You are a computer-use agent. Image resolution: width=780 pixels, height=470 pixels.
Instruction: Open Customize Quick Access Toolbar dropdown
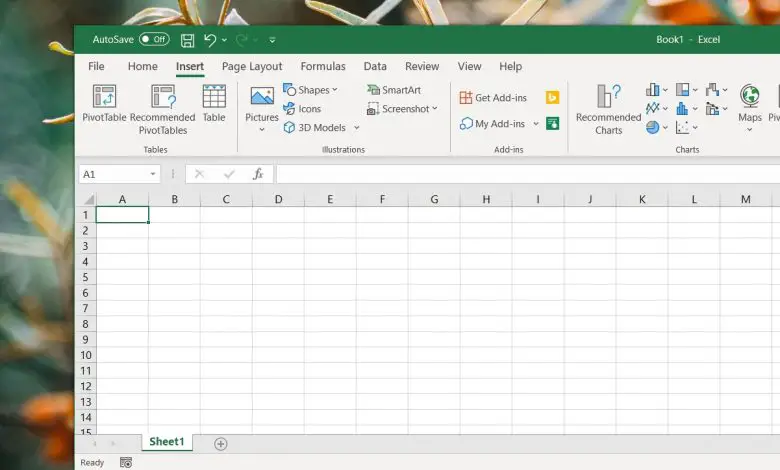pyautogui.click(x=272, y=40)
